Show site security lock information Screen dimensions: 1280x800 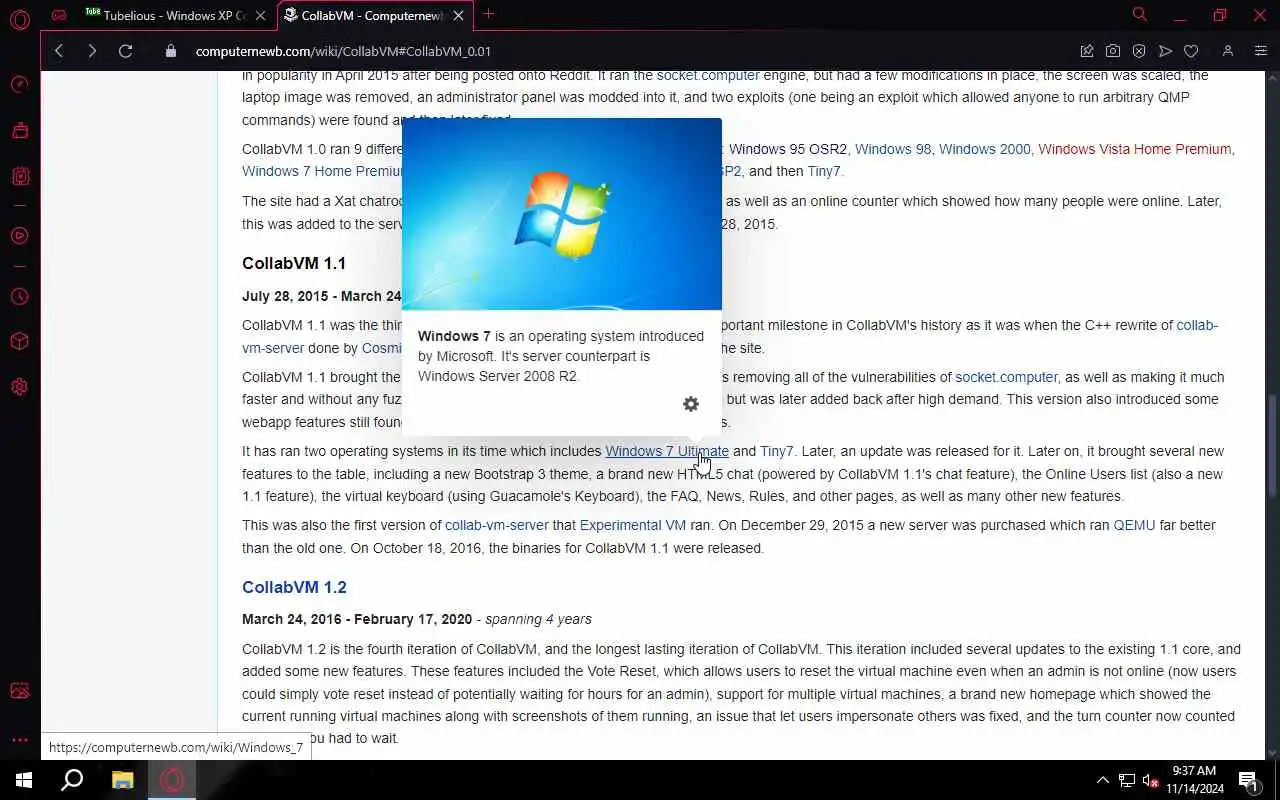[x=170, y=51]
